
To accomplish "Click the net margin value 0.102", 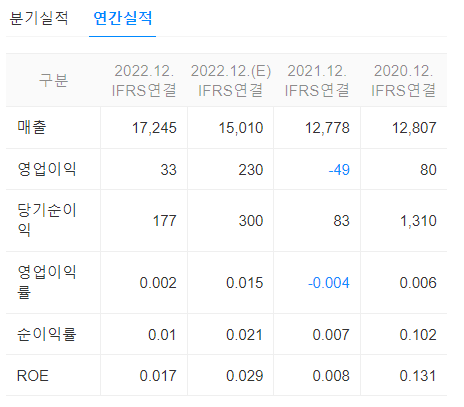I will [418, 335].
